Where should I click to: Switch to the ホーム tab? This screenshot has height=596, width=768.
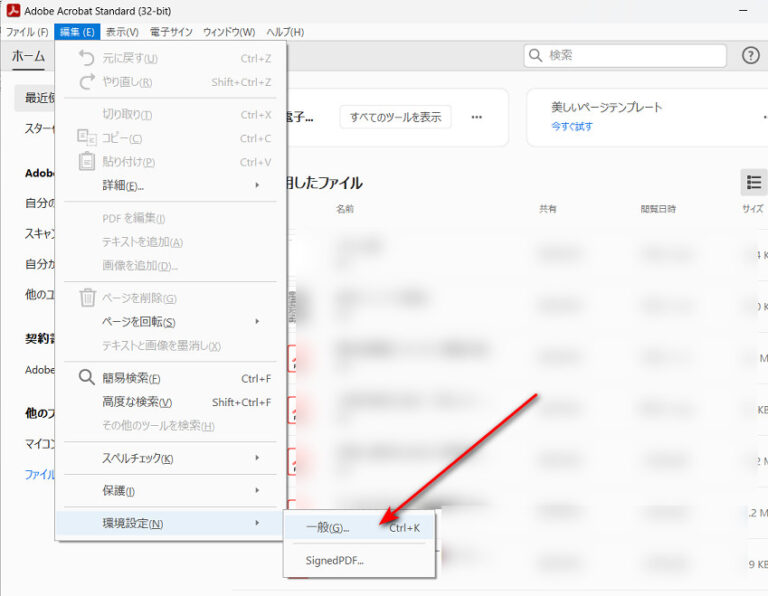click(28, 56)
